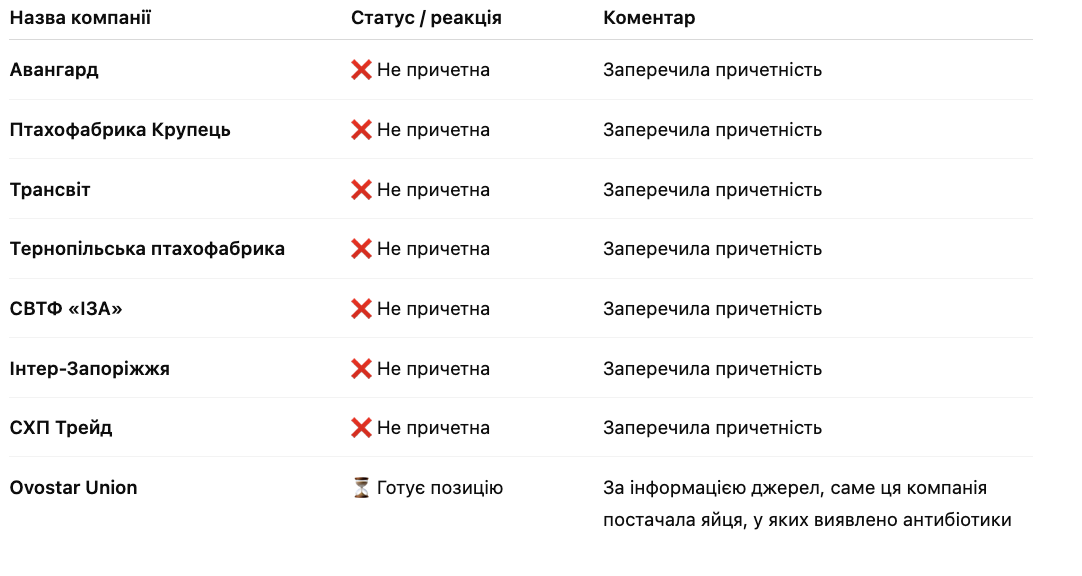The width and height of the screenshot is (1082, 576).
Task: Click the red cross in Птахофабрика Крупець row
Action: pyautogui.click(x=361, y=130)
